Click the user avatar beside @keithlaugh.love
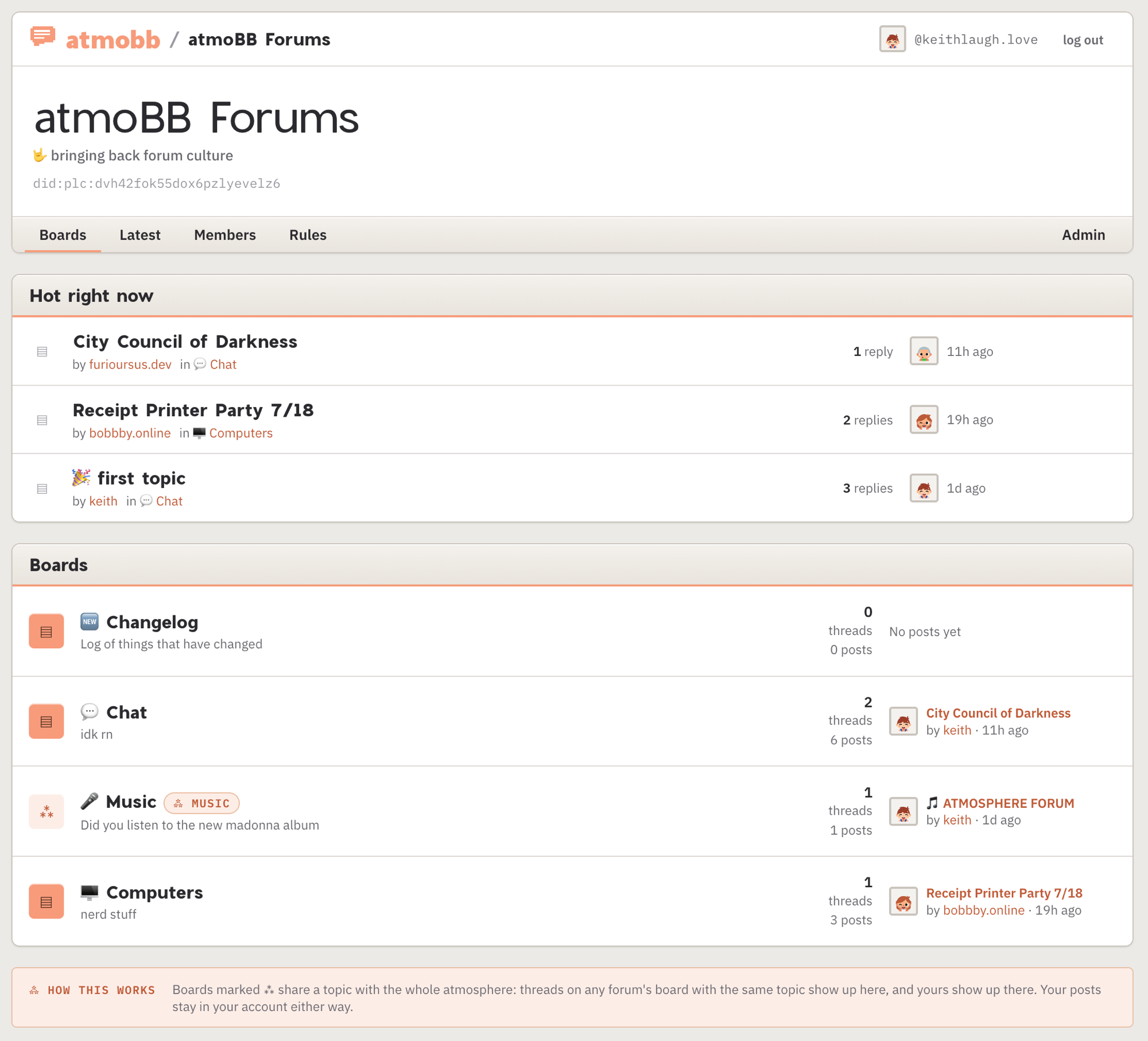This screenshot has width=1148, height=1041. 892,39
